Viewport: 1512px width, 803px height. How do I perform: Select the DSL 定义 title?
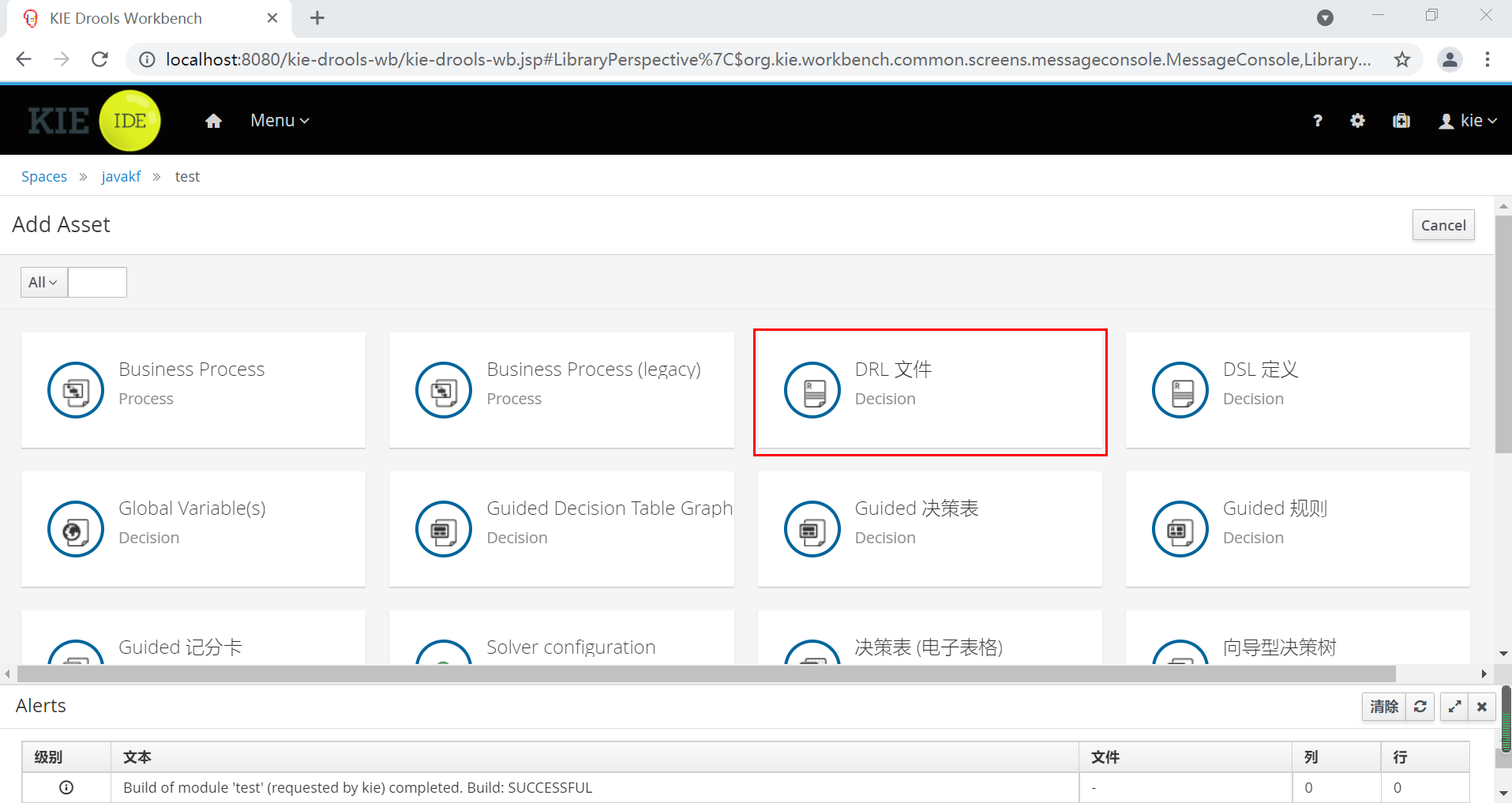click(1260, 370)
